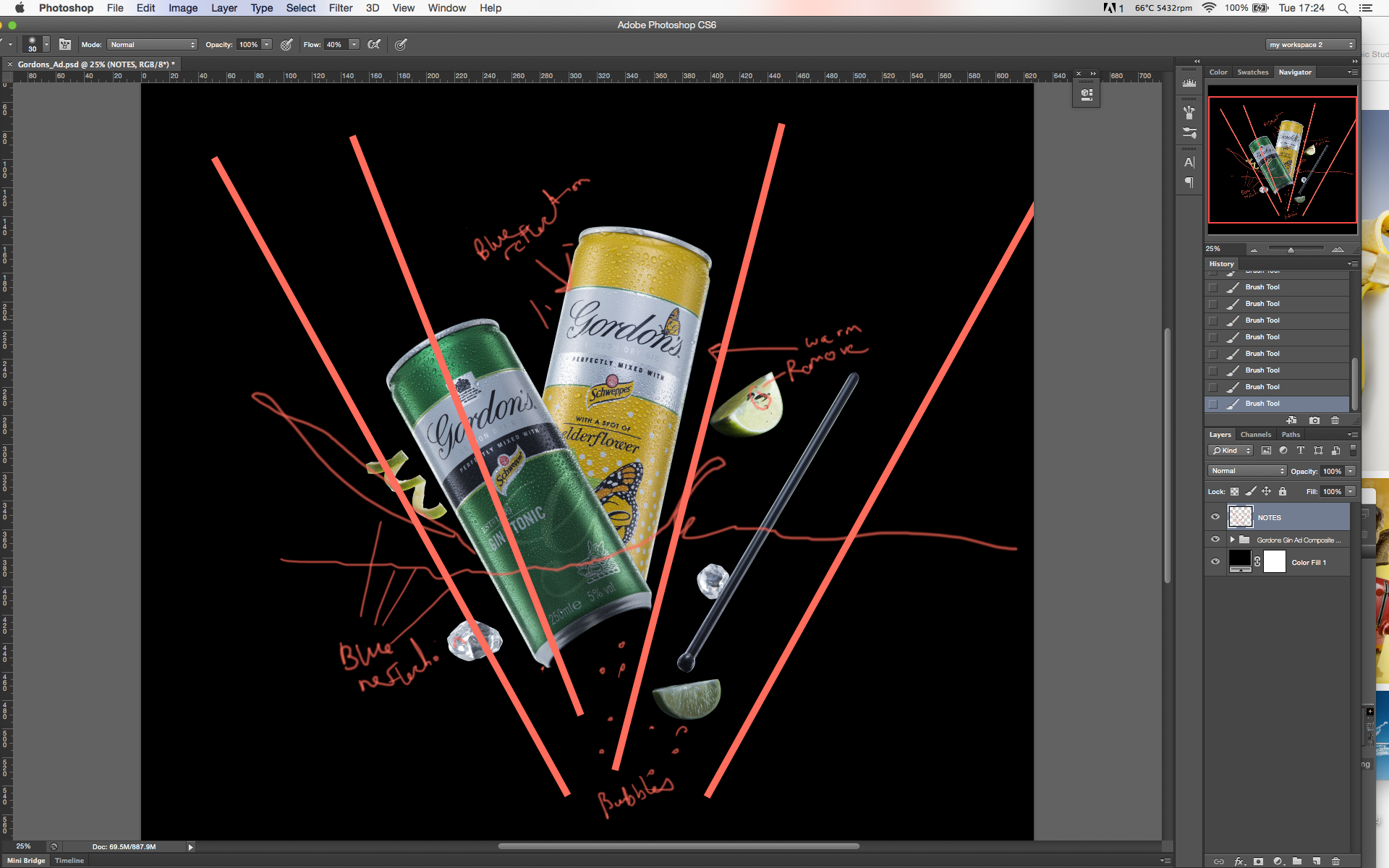Viewport: 1389px width, 868px height.
Task: Create a new group folder icon
Action: (1297, 861)
